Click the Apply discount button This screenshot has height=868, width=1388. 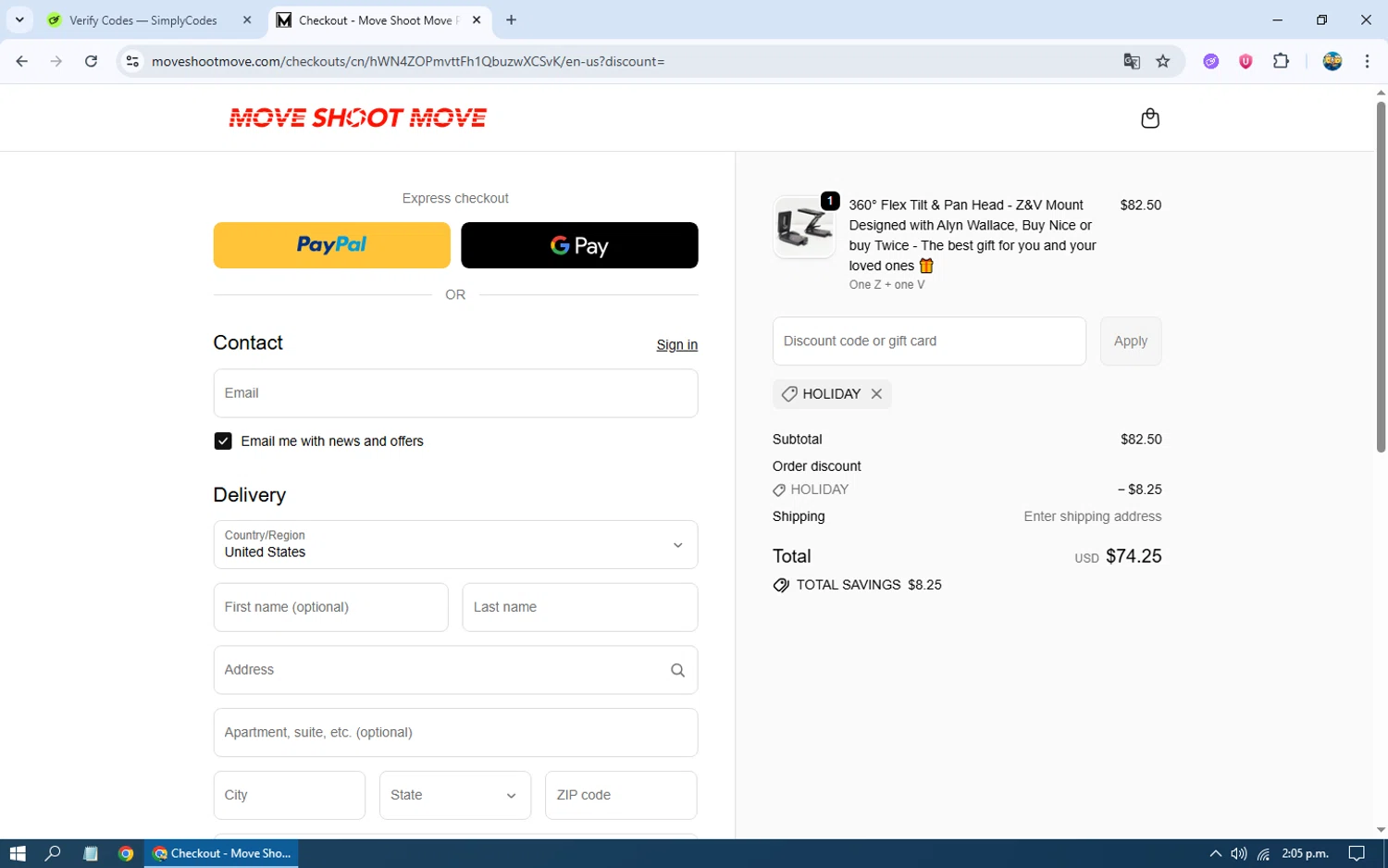[1131, 341]
